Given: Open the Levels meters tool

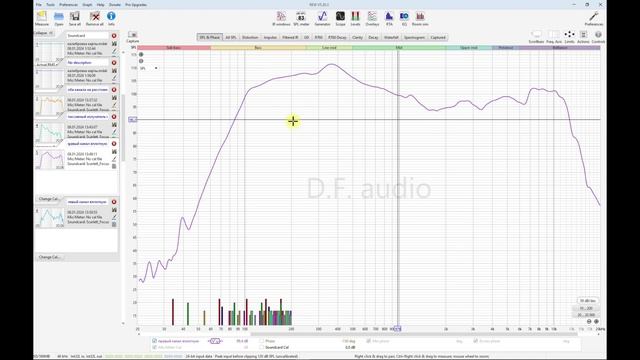Looking at the screenshot, I should (356, 17).
